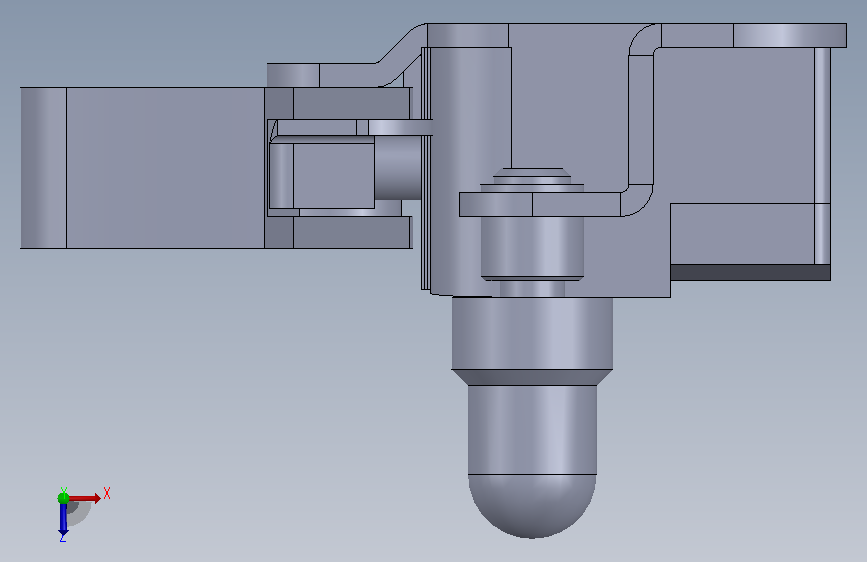The image size is (867, 562).
Task: Click the red X axis arrow of the triad
Action: (x=85, y=498)
